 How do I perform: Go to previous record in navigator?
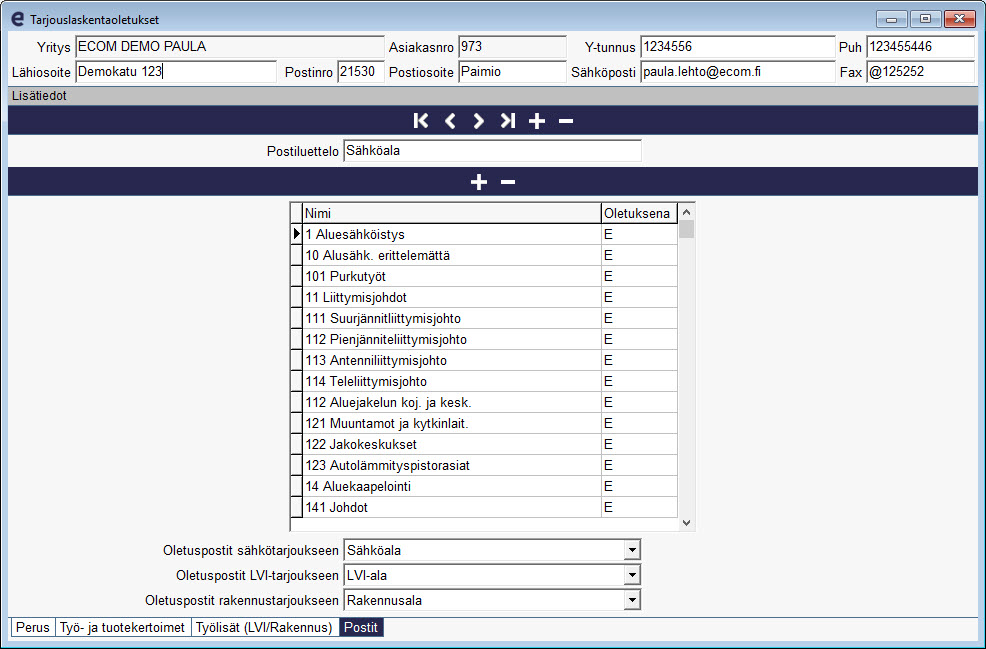click(450, 120)
